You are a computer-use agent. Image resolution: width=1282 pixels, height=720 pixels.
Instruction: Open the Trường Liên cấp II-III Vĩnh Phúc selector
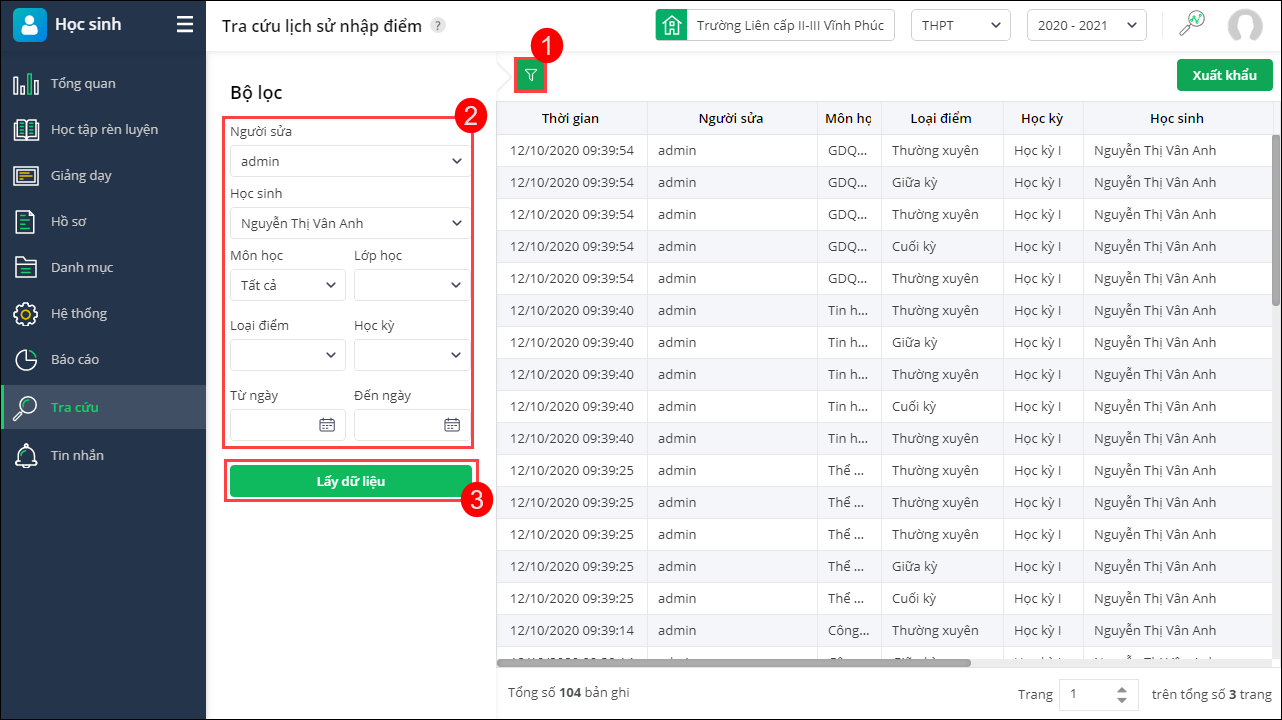pos(775,25)
